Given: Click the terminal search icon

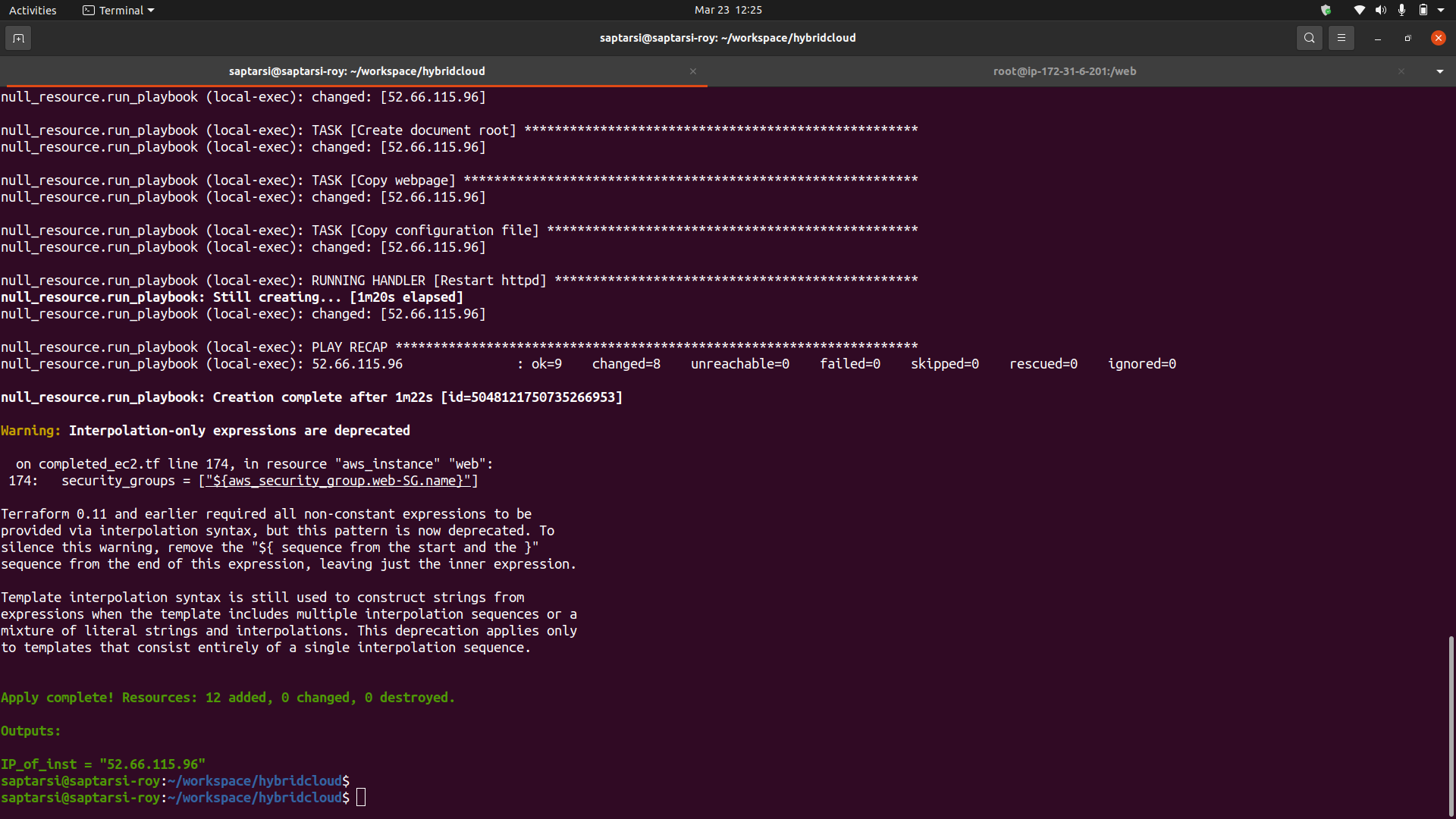Looking at the screenshot, I should click(1309, 38).
